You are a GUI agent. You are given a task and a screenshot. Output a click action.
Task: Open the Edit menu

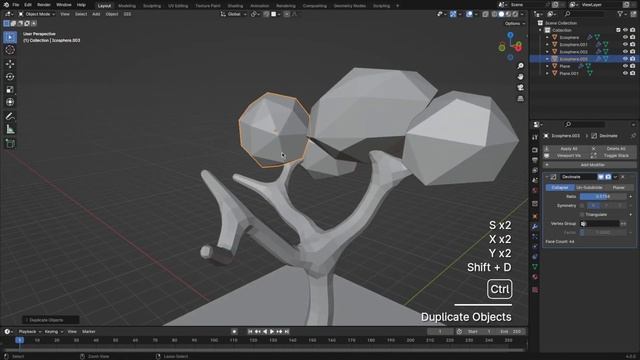click(28, 5)
